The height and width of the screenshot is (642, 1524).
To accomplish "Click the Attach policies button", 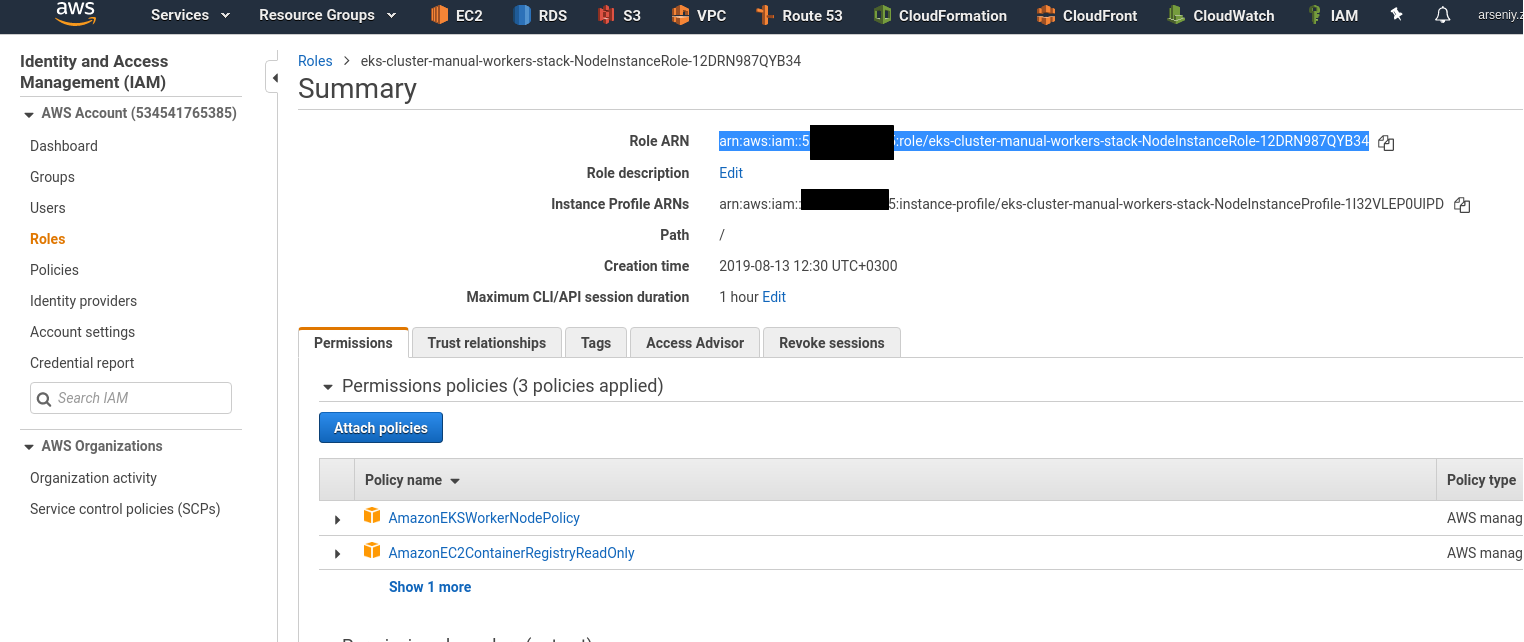I will pos(381,428).
